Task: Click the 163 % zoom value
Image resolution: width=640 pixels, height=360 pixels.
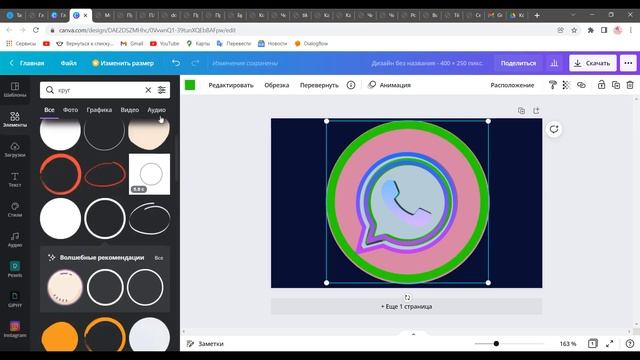Action: 568,344
